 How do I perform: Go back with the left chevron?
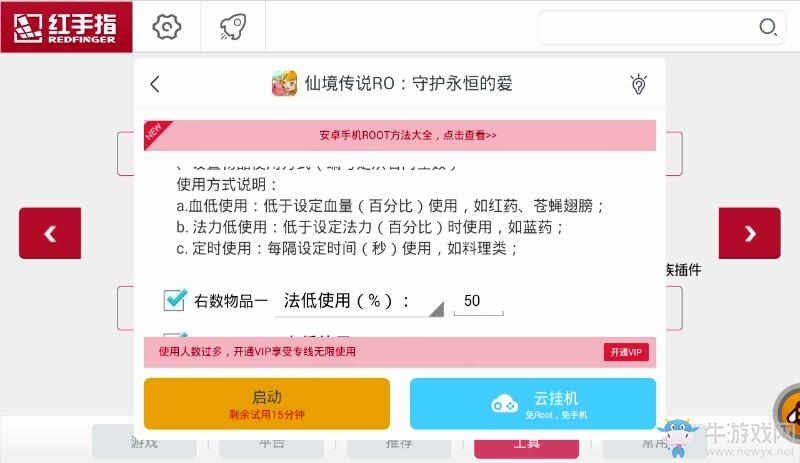tap(155, 84)
